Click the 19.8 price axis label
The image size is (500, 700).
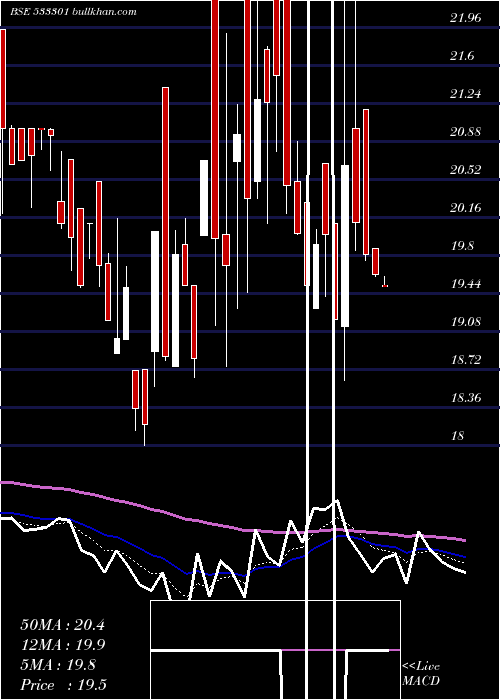462,246
